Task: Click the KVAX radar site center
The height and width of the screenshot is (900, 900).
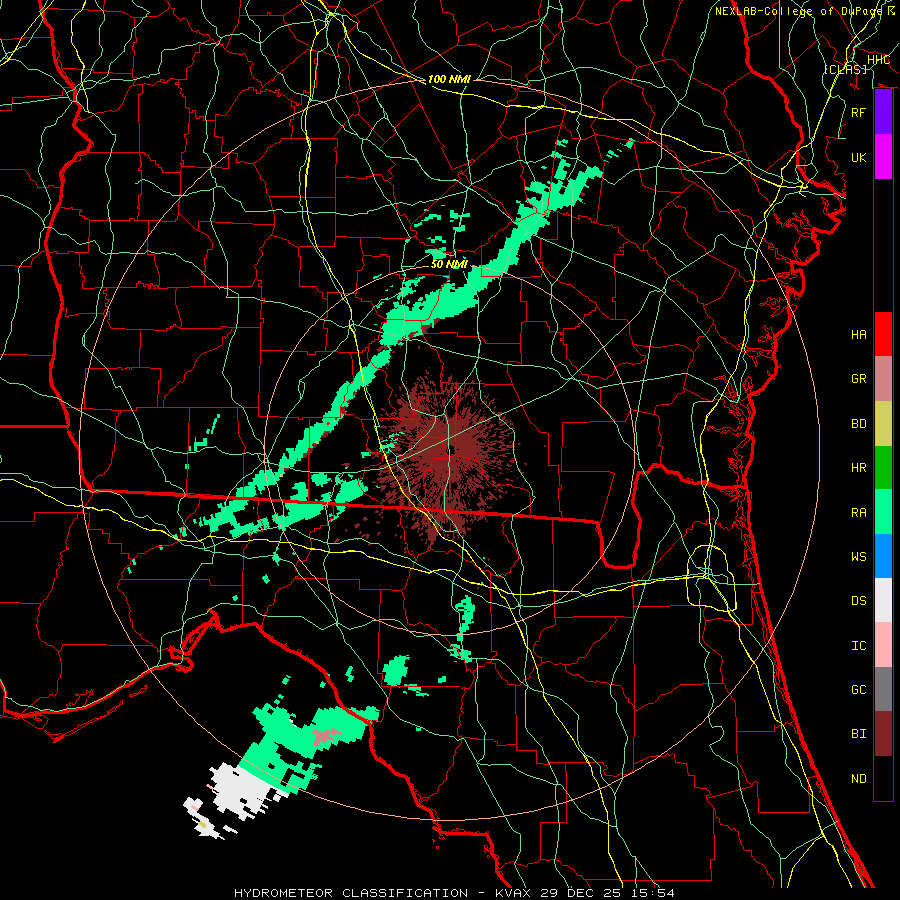Action: [x=452, y=449]
